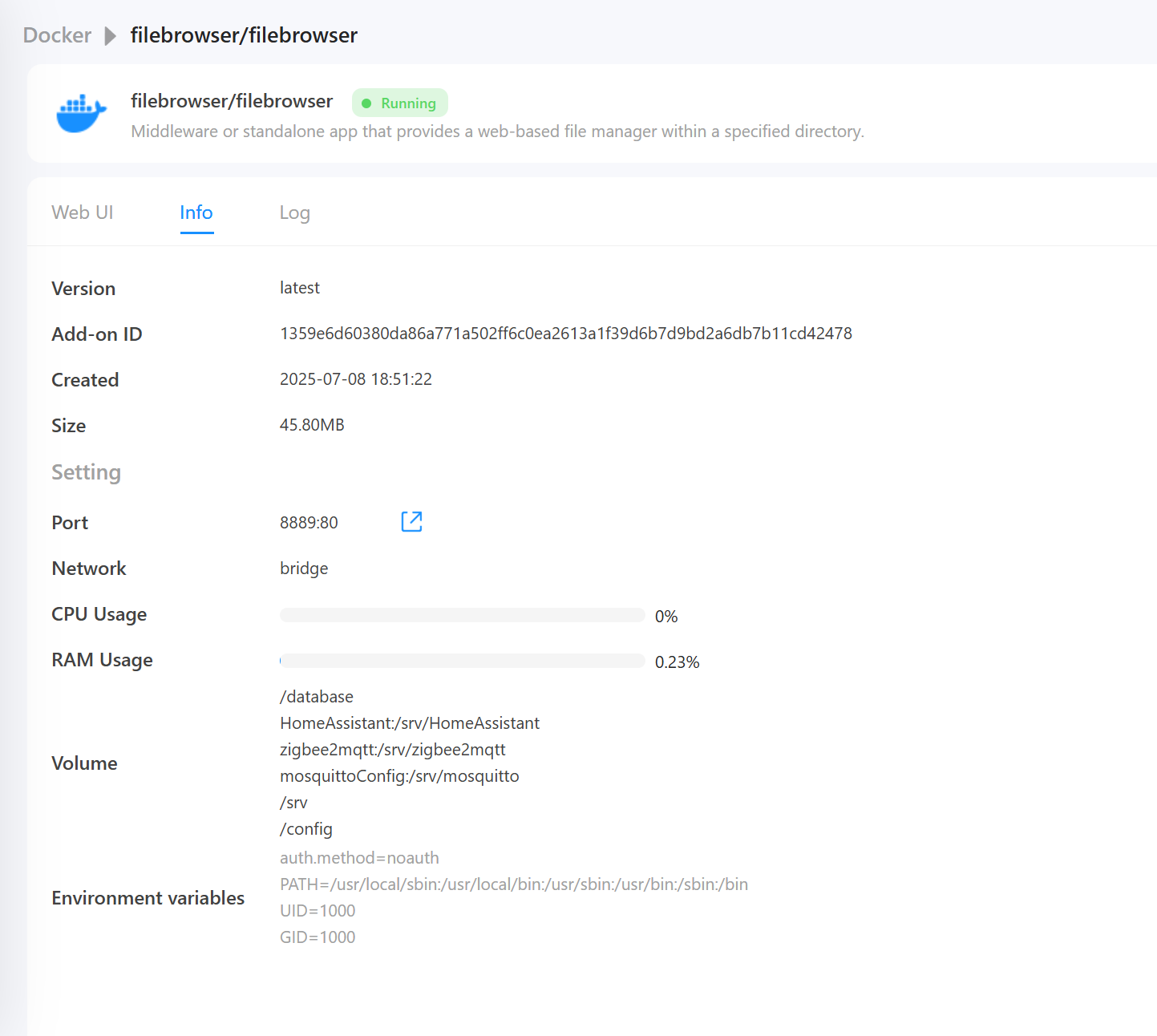Click the Network field label

click(89, 569)
